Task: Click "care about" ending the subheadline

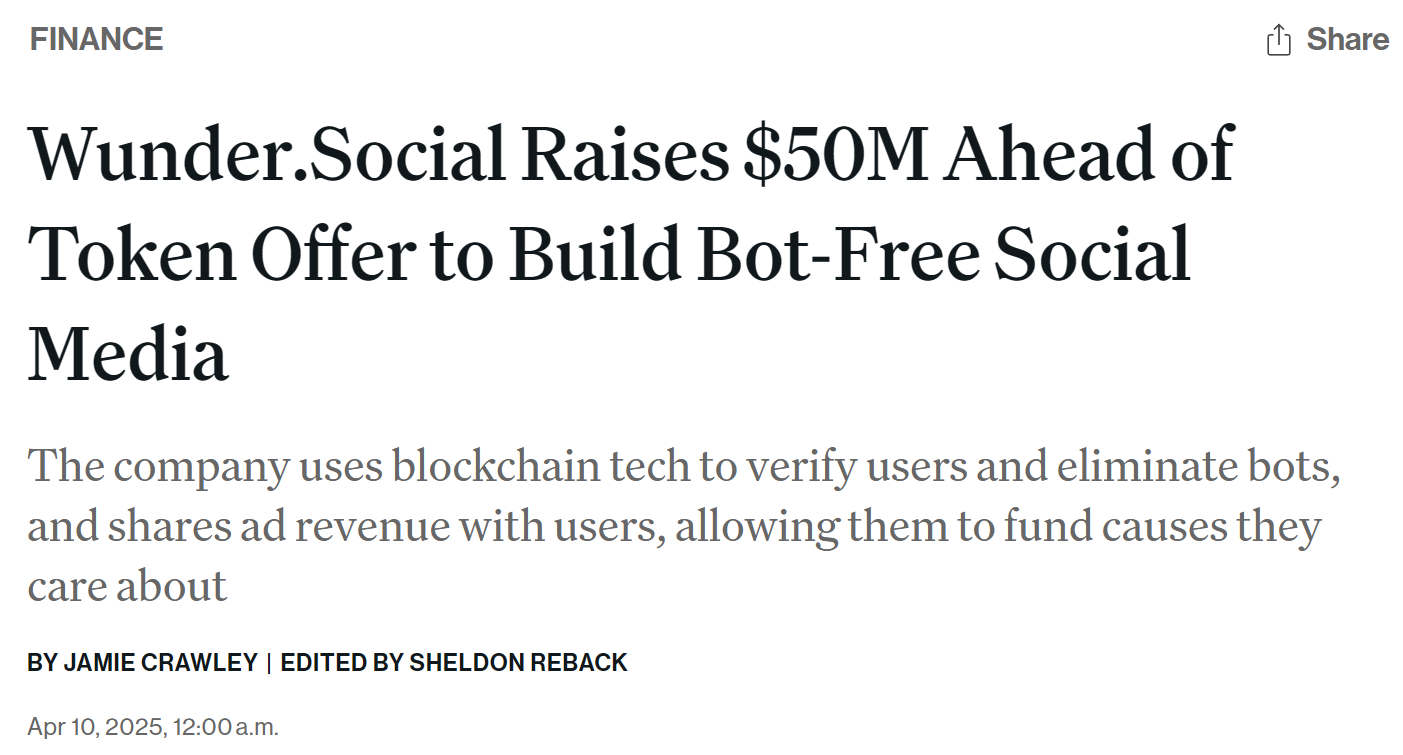Action: pyautogui.click(x=127, y=586)
